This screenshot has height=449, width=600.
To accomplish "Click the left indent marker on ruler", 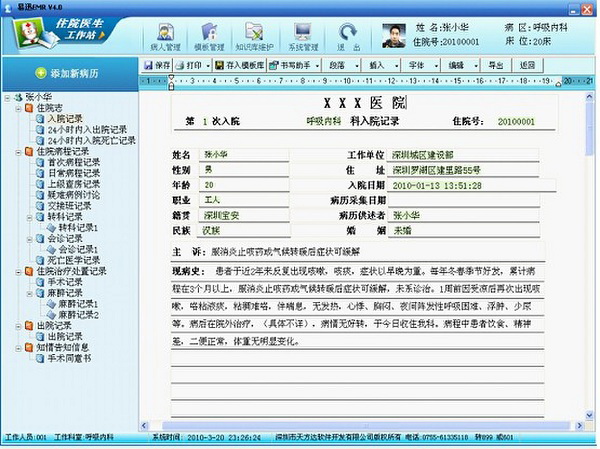I will (171, 82).
